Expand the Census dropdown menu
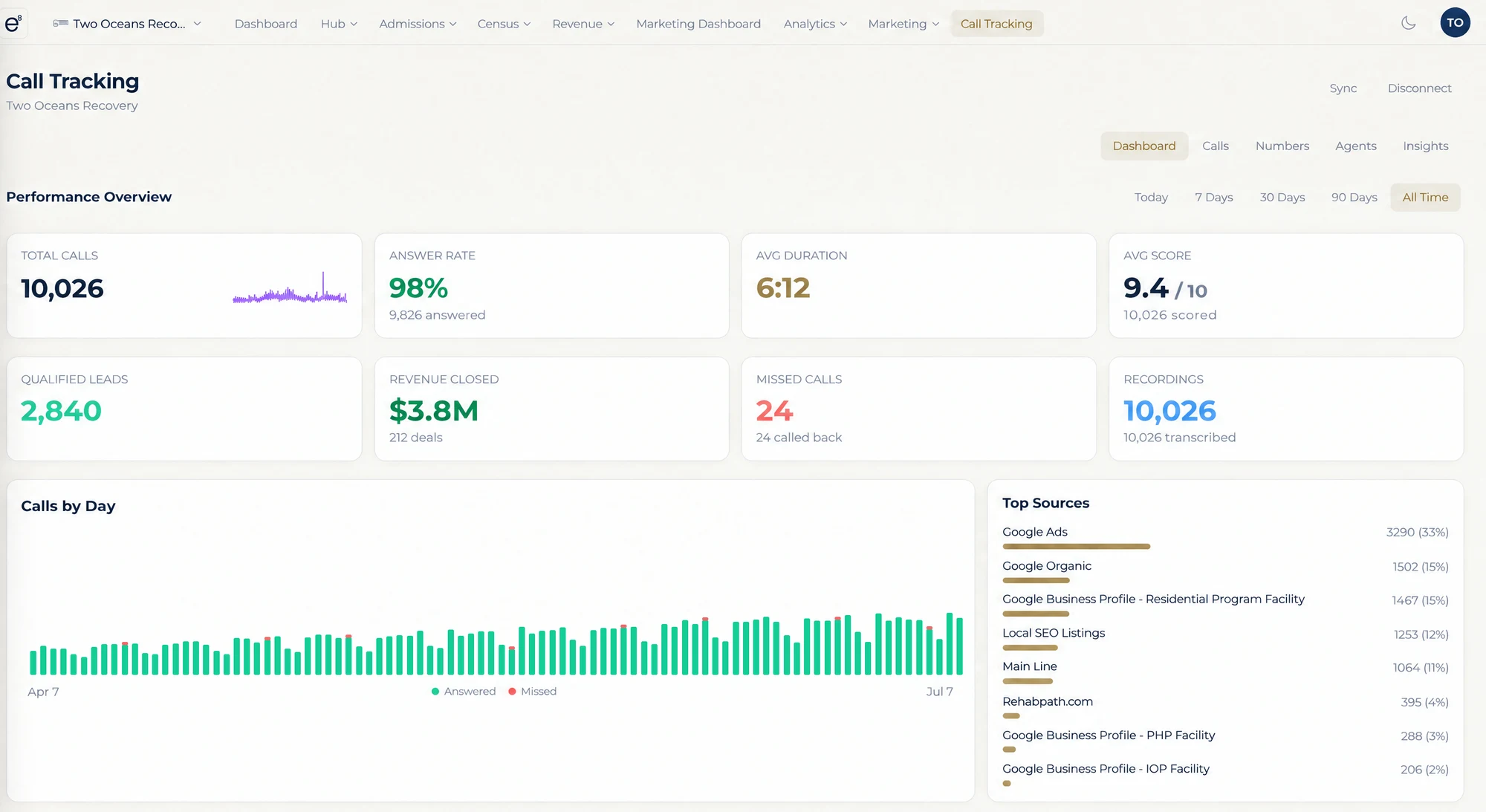The image size is (1486, 812). pos(504,24)
